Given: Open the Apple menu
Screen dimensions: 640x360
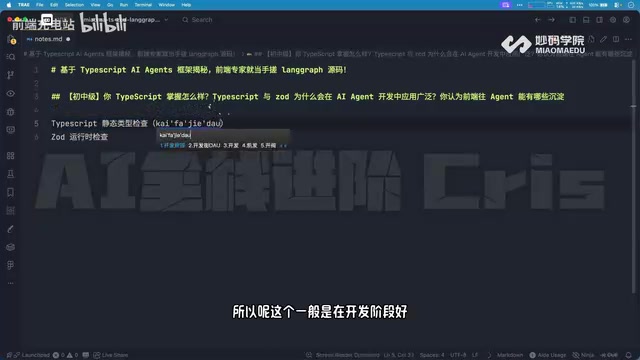Looking at the screenshot, I should [x=9, y=5].
